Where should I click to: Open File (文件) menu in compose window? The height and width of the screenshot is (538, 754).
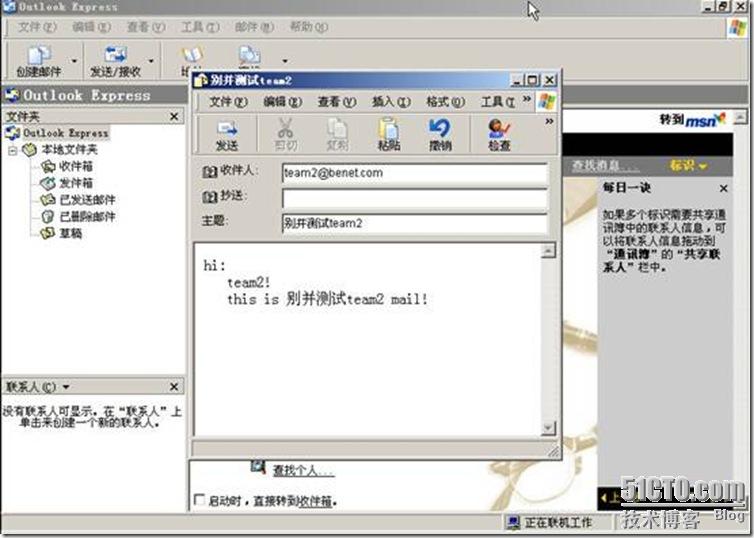(x=228, y=102)
